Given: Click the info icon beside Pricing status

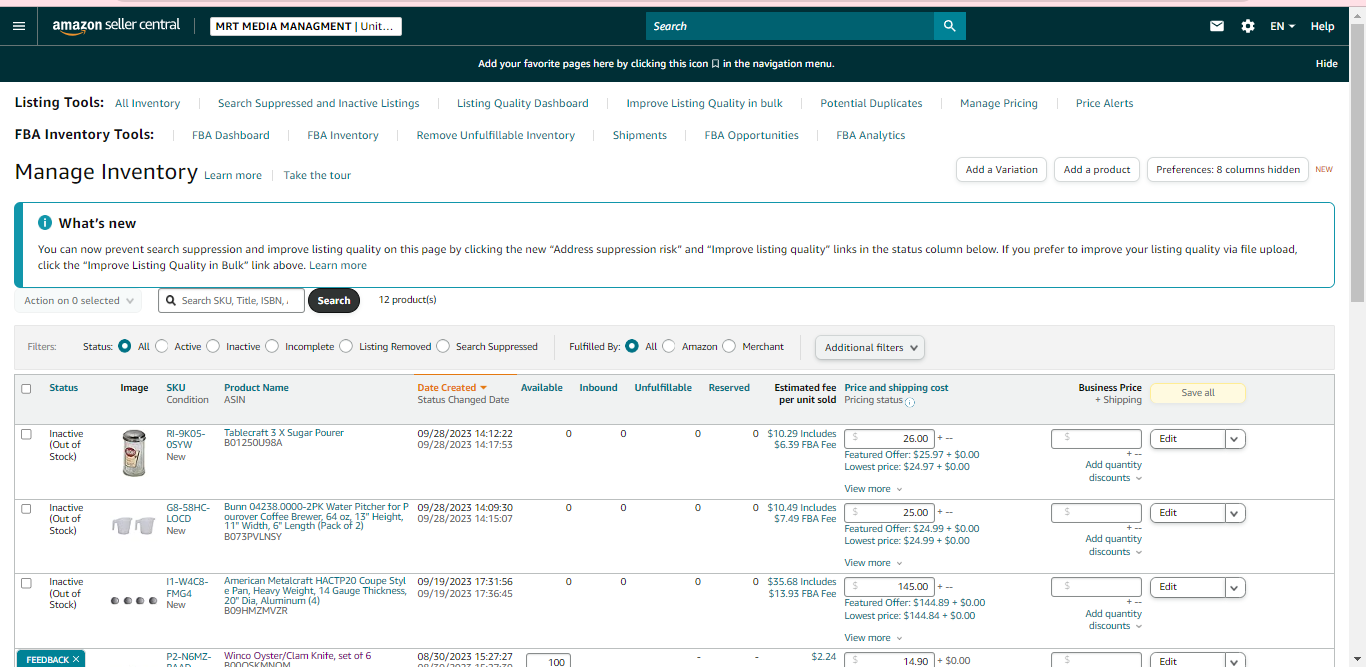Looking at the screenshot, I should (910, 401).
